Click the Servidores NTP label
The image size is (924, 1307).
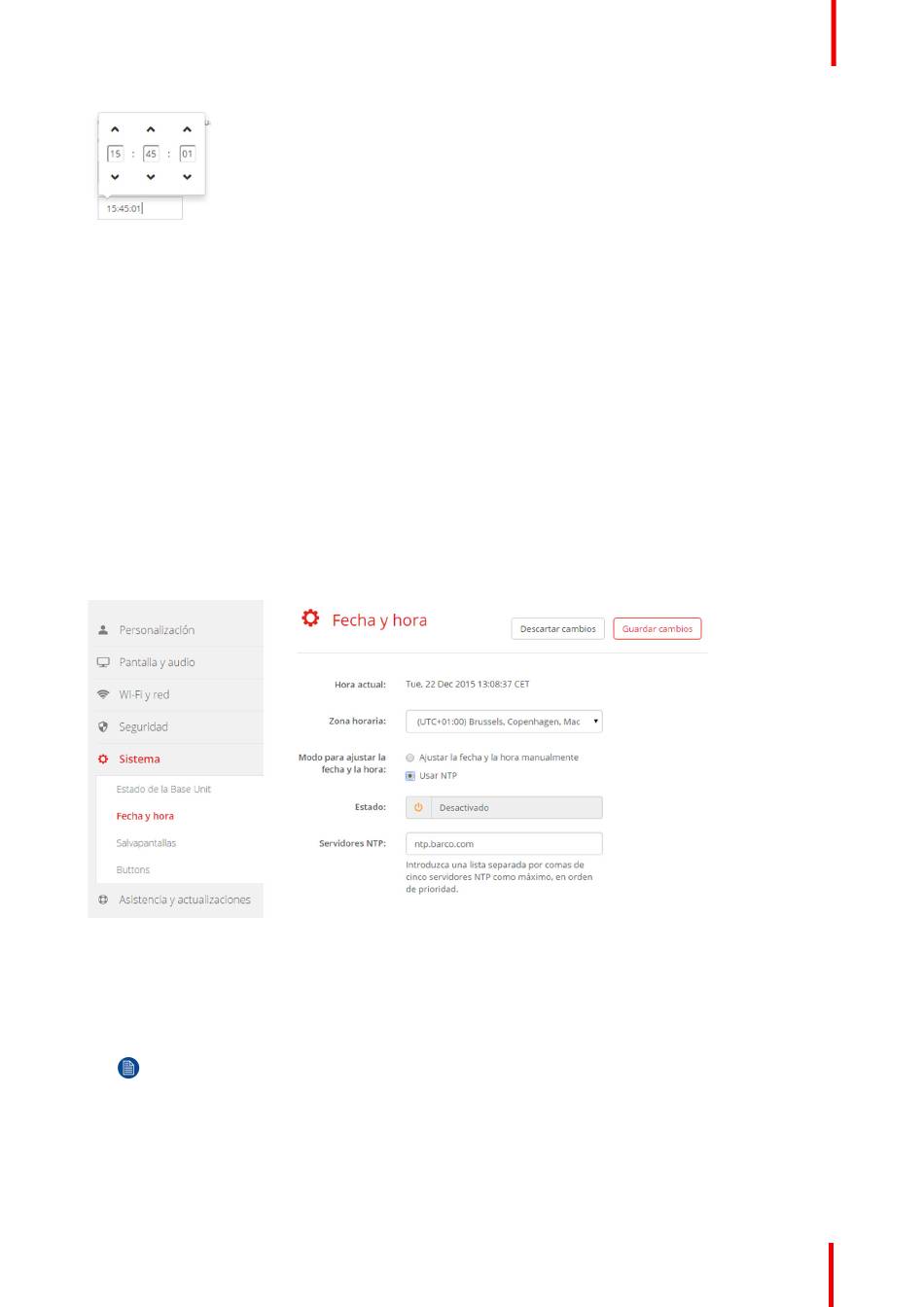[352, 844]
